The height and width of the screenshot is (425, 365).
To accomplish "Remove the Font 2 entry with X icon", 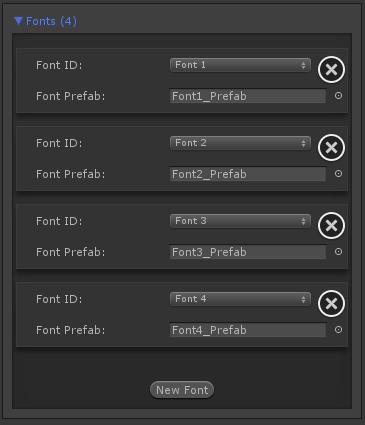I will pyautogui.click(x=331, y=148).
